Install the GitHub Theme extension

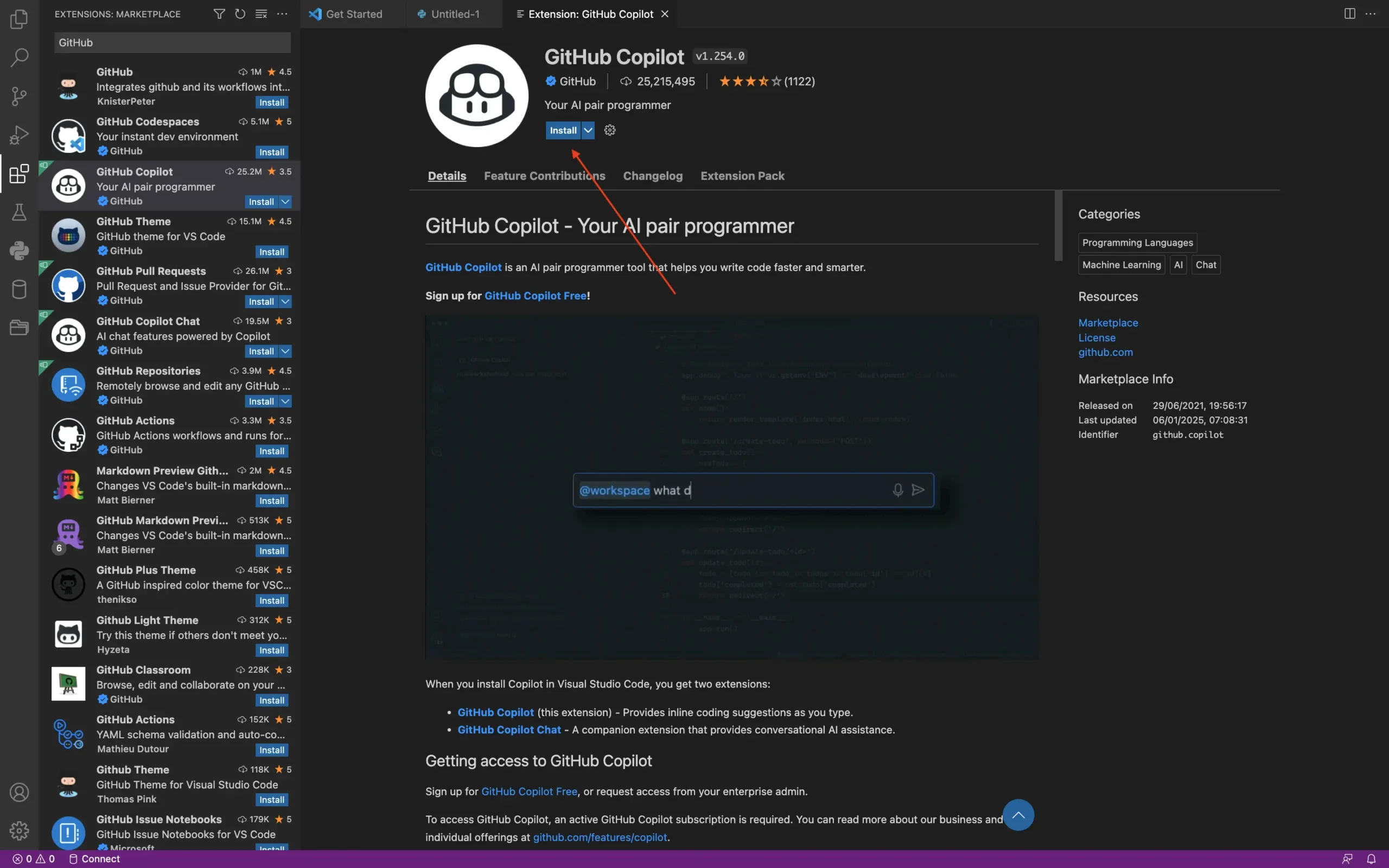(271, 251)
